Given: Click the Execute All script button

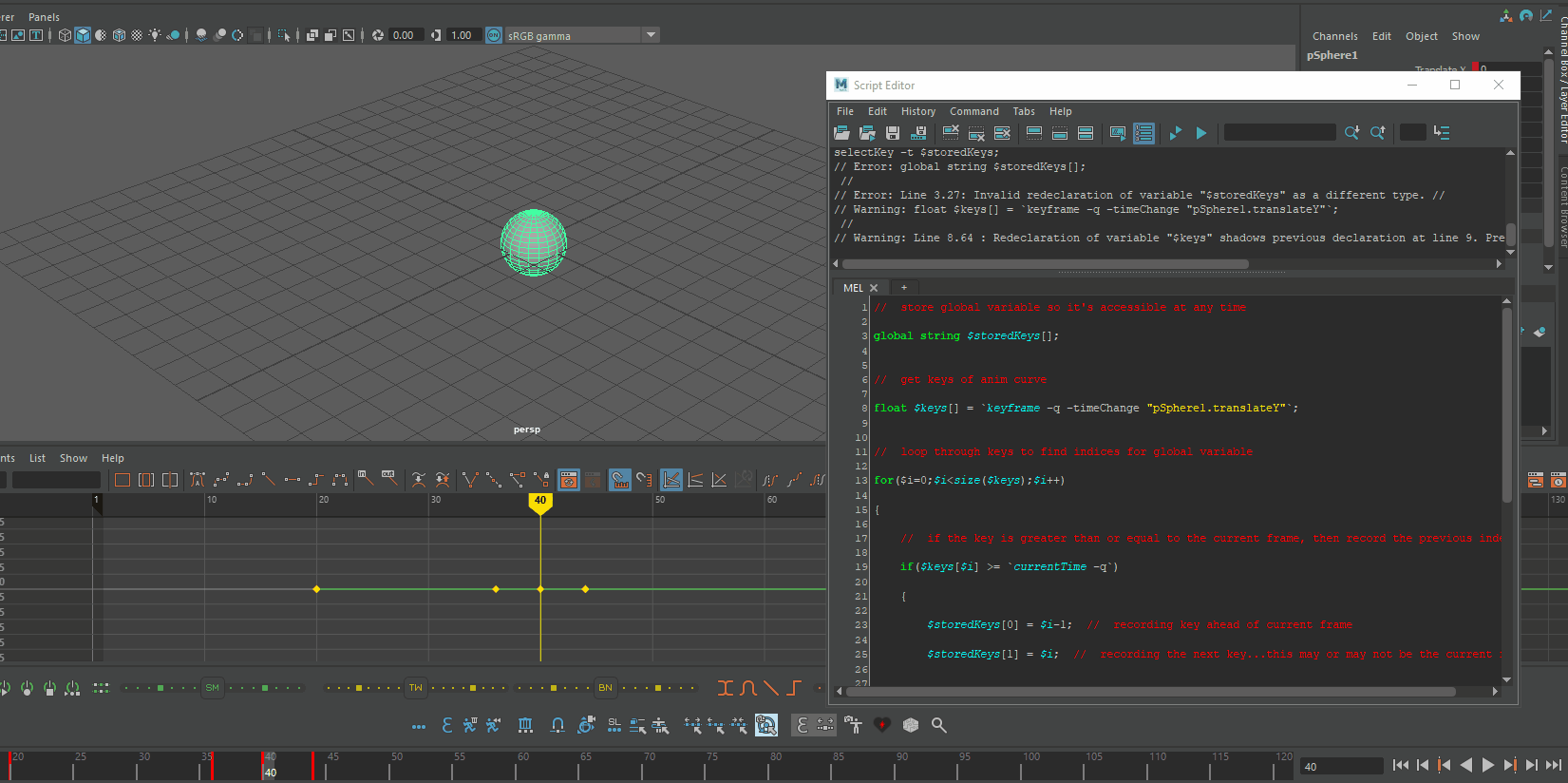Looking at the screenshot, I should pos(1176,133).
